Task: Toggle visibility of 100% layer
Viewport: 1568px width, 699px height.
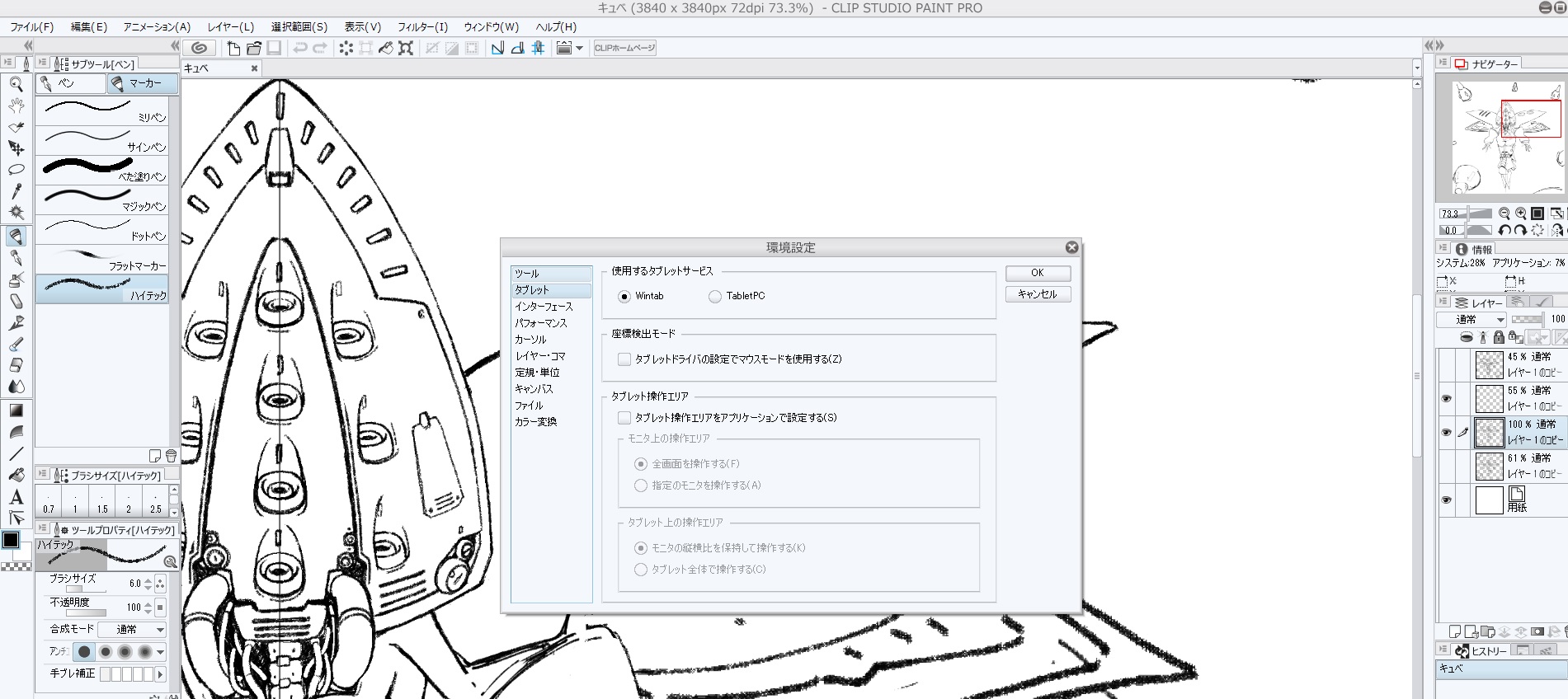Action: (x=1446, y=433)
